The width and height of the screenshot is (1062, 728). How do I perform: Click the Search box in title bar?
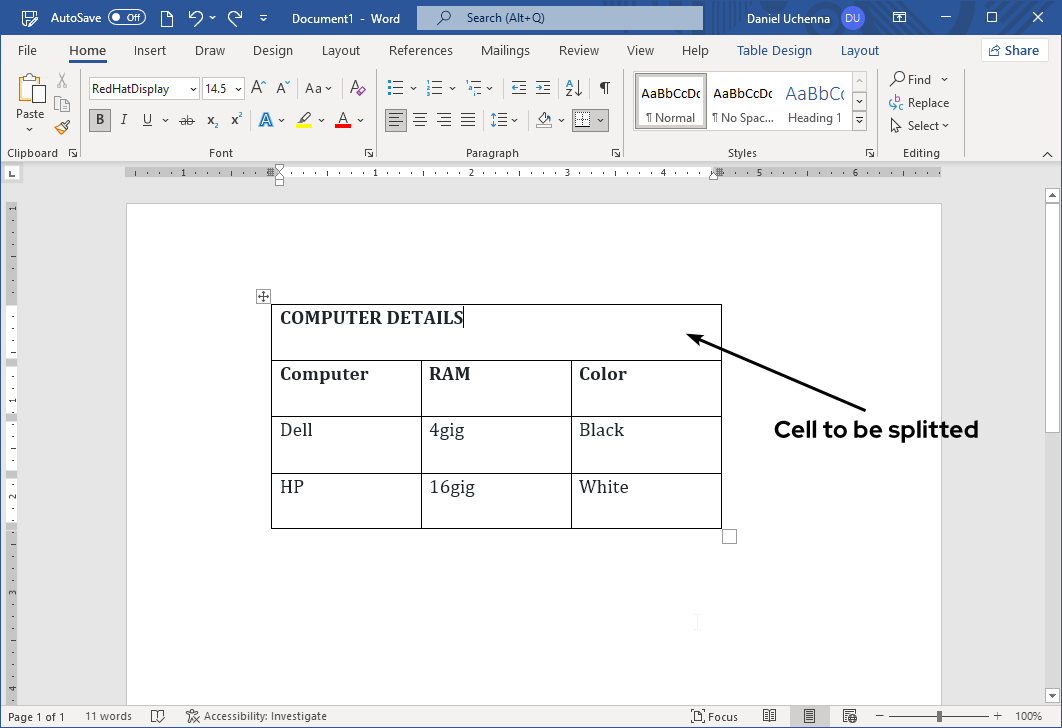point(560,18)
